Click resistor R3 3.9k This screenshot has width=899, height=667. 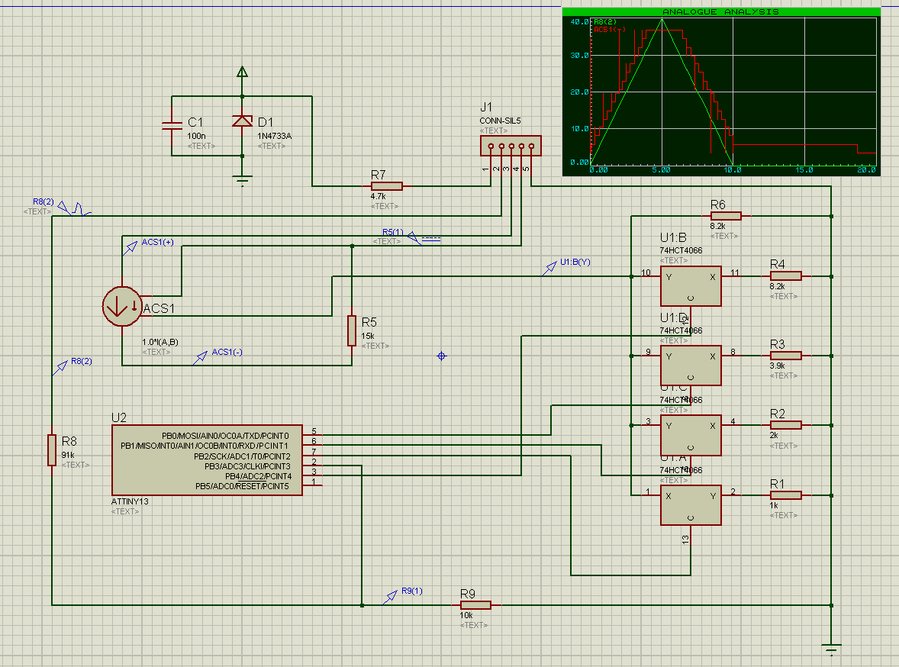click(785, 355)
